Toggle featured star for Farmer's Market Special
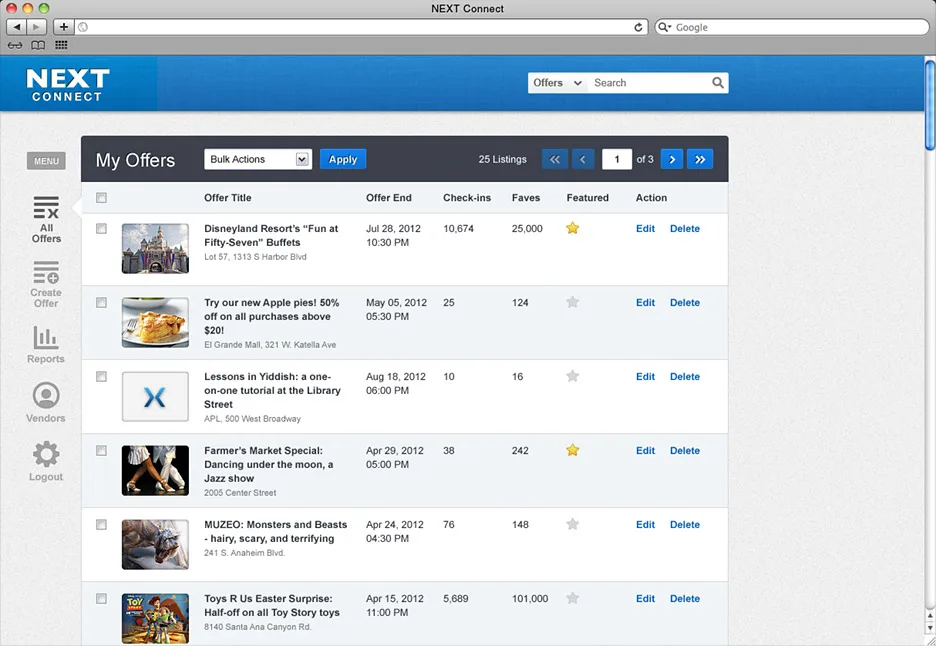 [x=572, y=450]
